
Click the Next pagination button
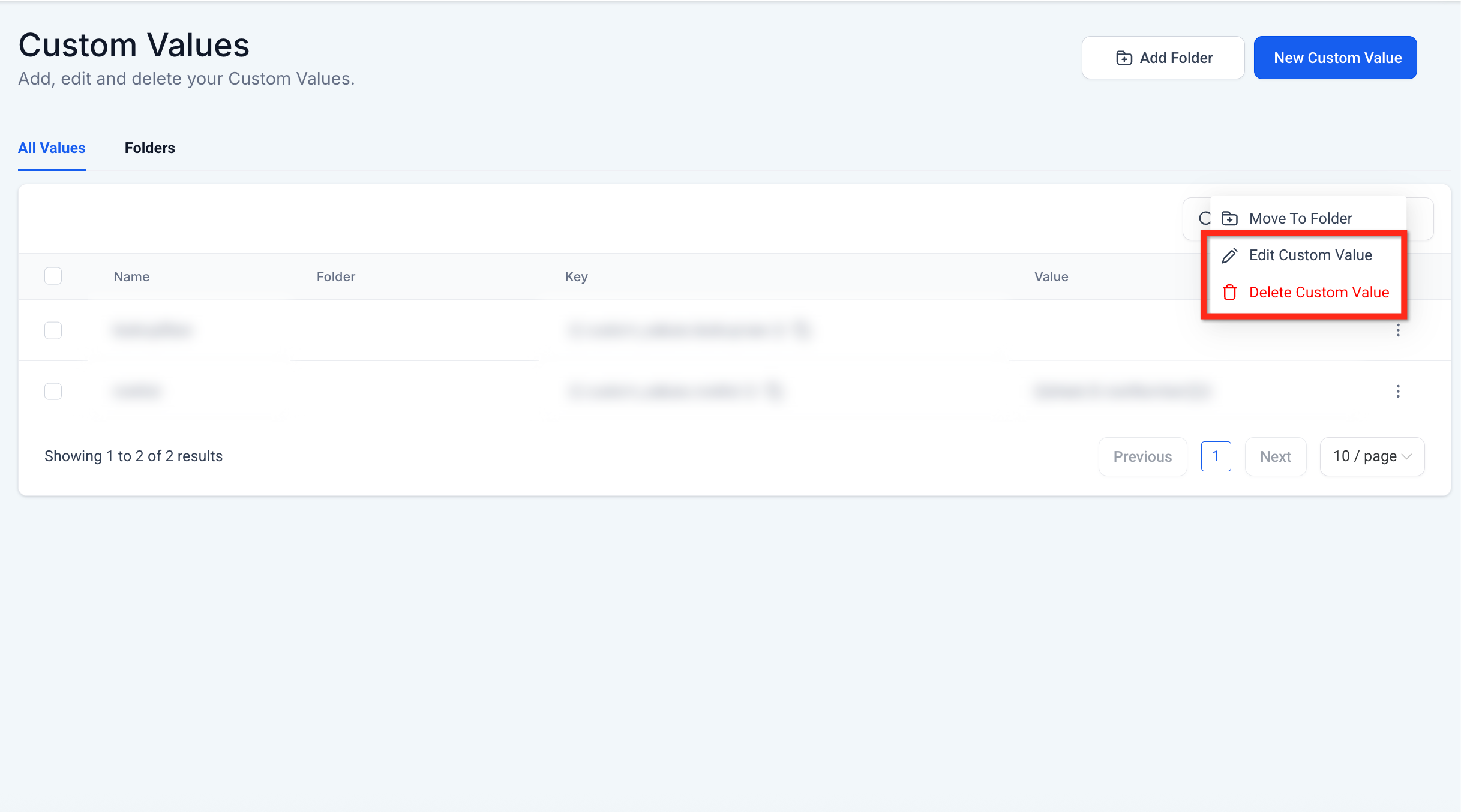coord(1275,457)
